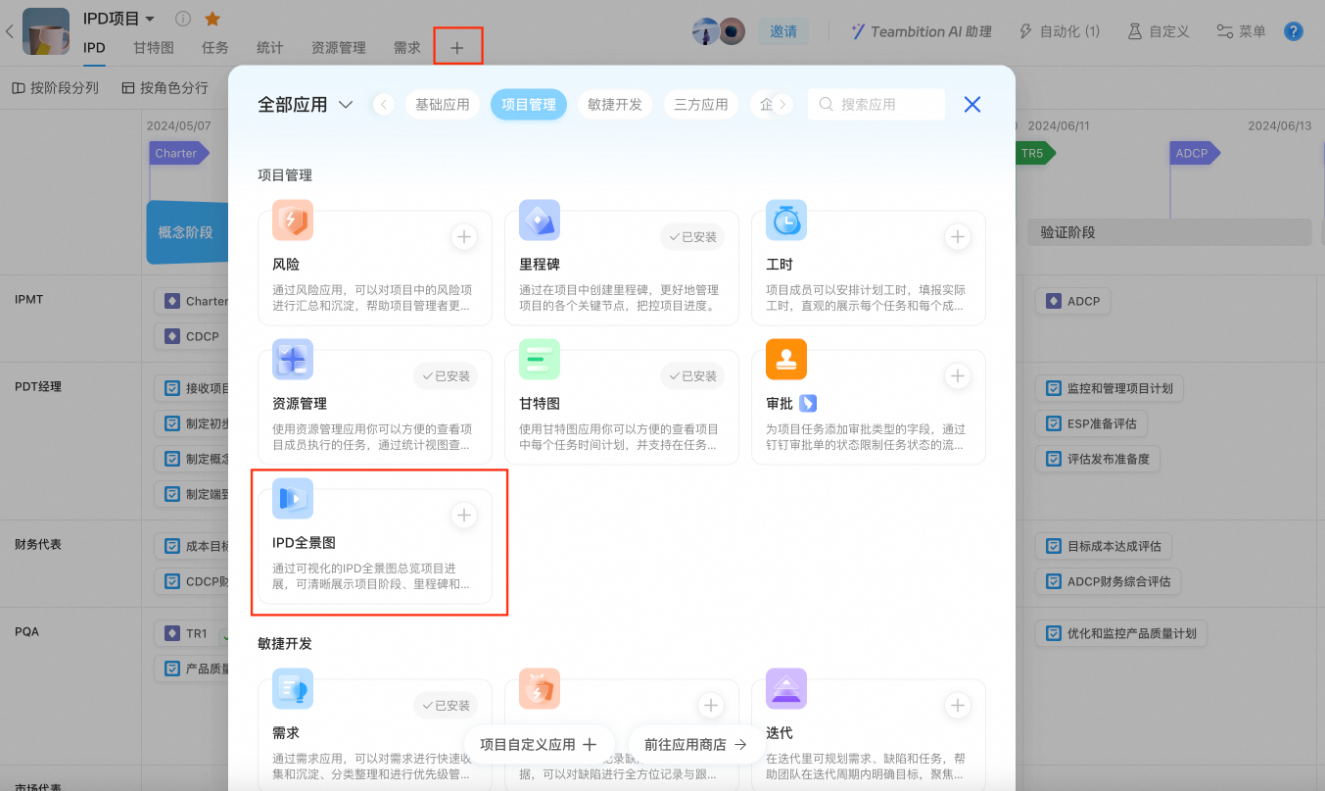Switch to the 敏捷开发 category tab
The width and height of the screenshot is (1325, 791).
tap(614, 104)
